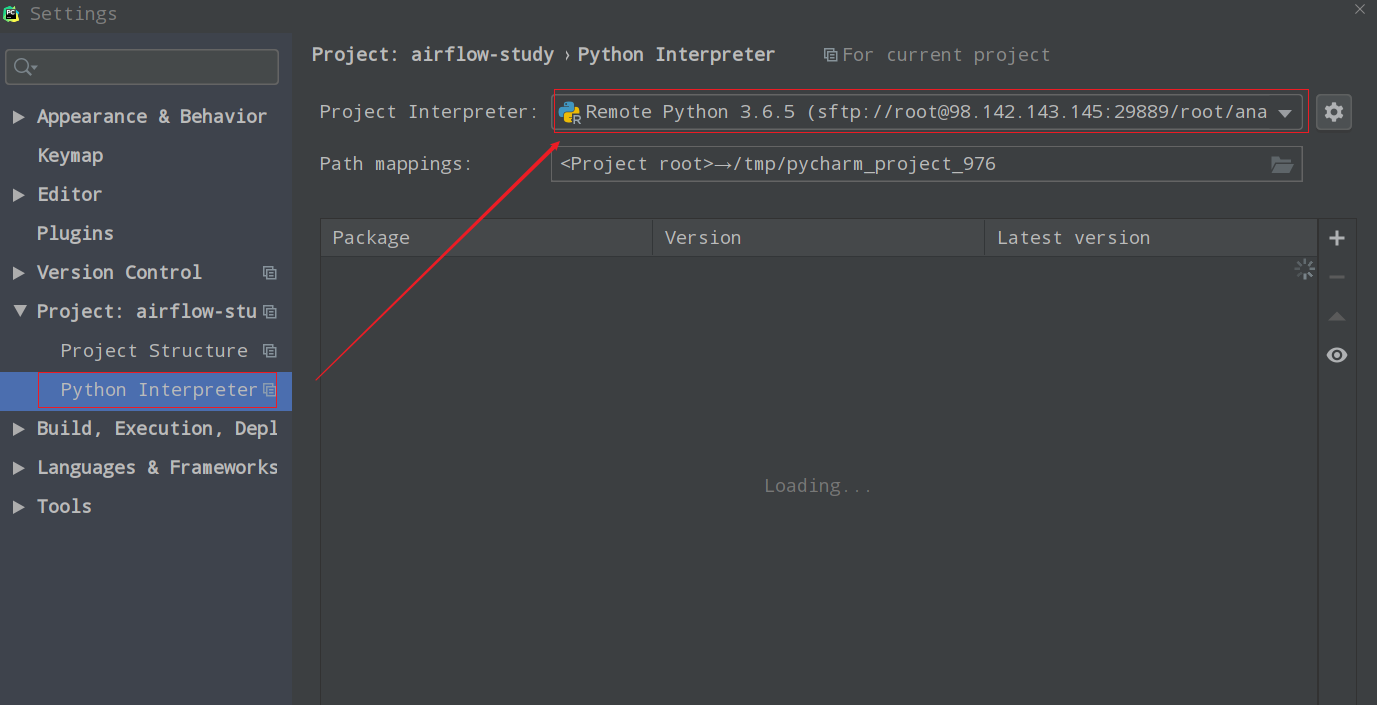Collapse the Project: airflow-study node

click(x=19, y=312)
